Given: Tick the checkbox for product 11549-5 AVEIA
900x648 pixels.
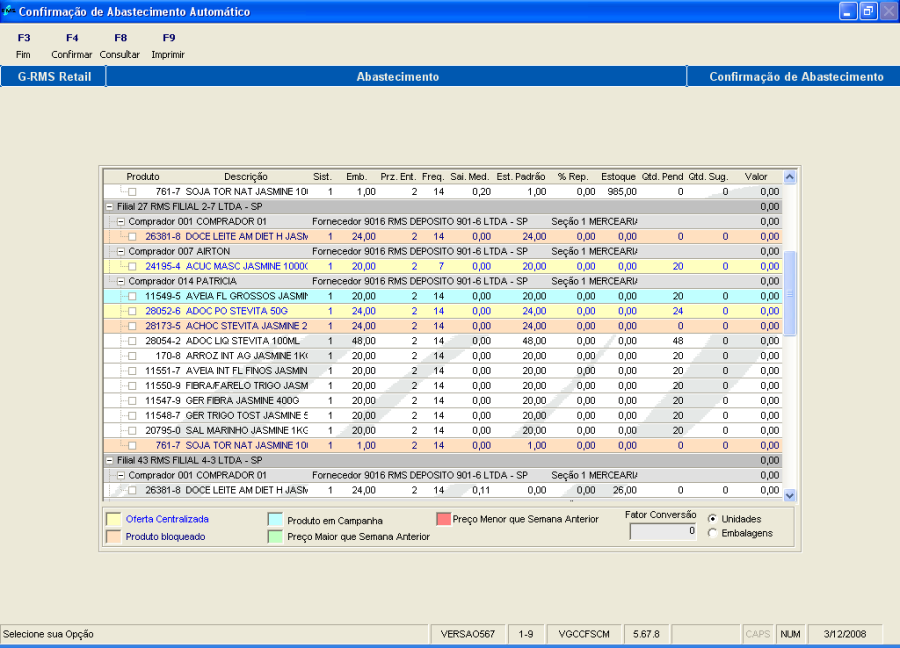Looking at the screenshot, I should pos(132,297).
